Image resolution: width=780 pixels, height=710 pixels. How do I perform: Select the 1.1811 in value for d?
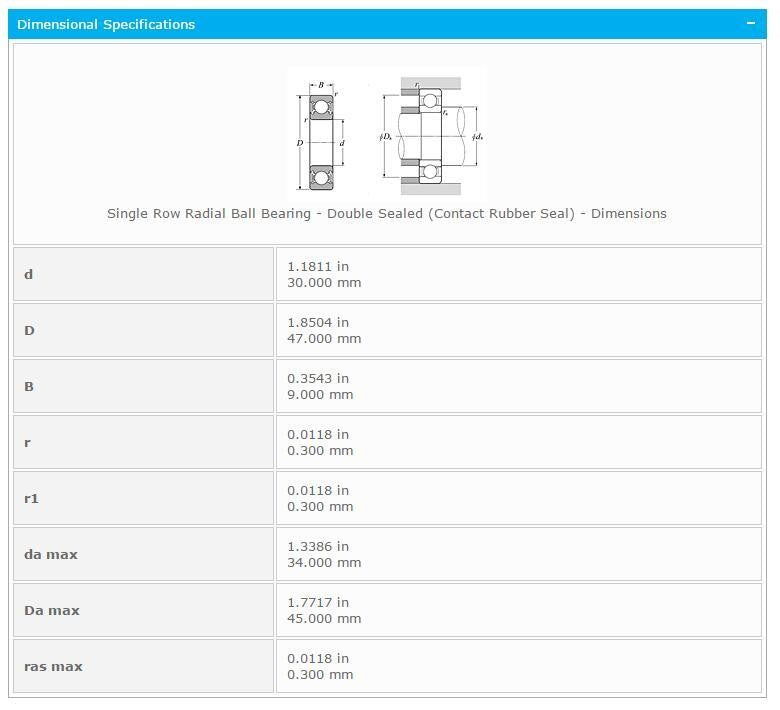[318, 266]
